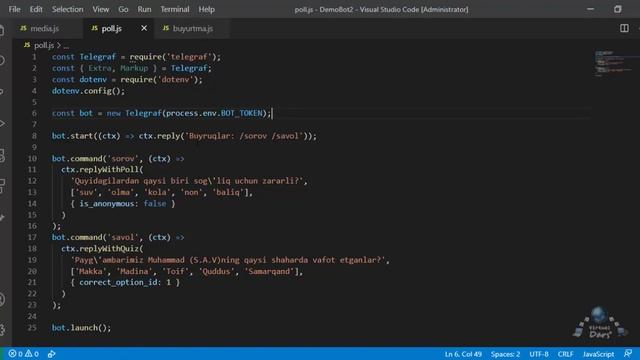Viewport: 640px width, 360px height.
Task: Click Ln 6, Col 49 in status bar
Action: coord(463,354)
